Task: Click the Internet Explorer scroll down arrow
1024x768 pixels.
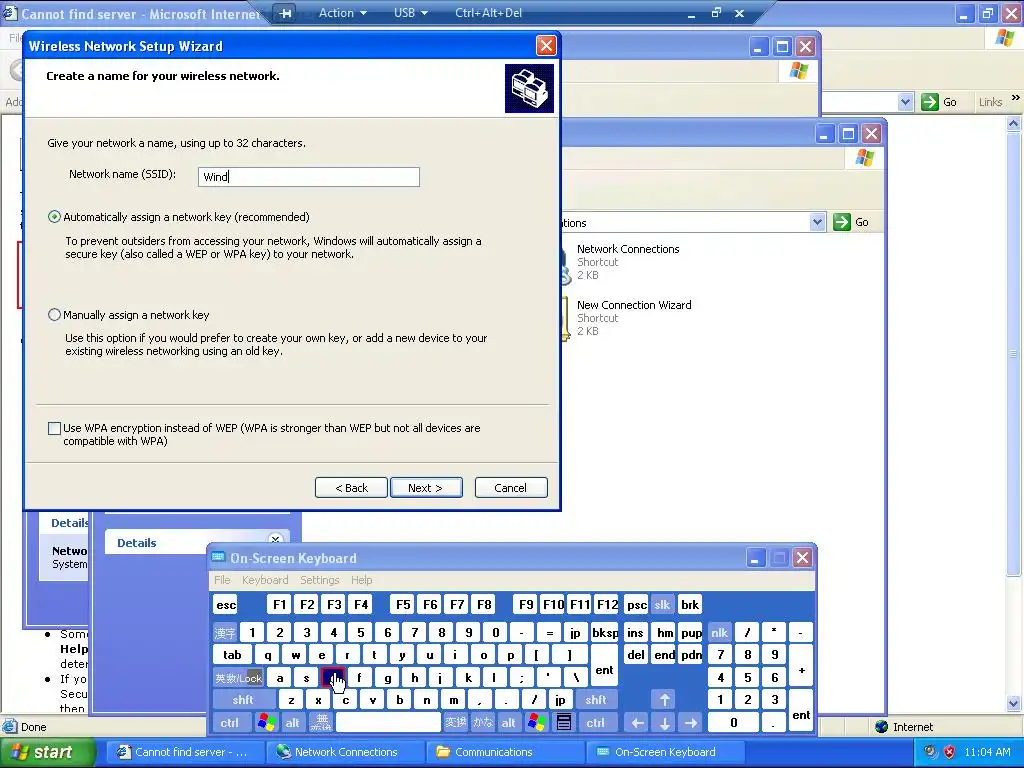Action: pyautogui.click(x=1014, y=703)
